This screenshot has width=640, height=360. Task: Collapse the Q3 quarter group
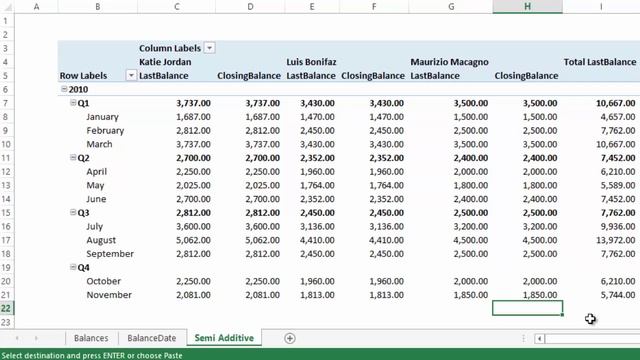pyautogui.click(x=73, y=212)
